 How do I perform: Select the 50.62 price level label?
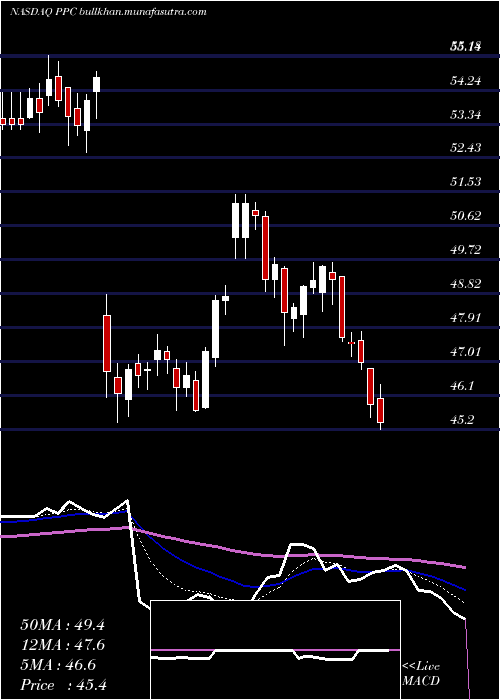[x=465, y=216]
